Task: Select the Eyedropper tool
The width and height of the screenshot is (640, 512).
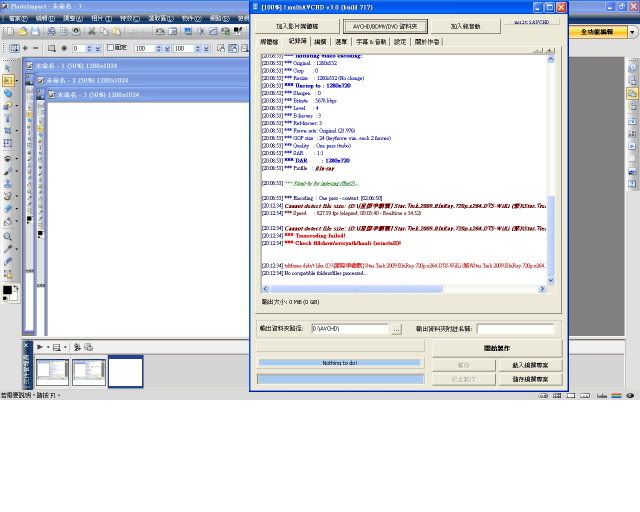Action: point(8,249)
